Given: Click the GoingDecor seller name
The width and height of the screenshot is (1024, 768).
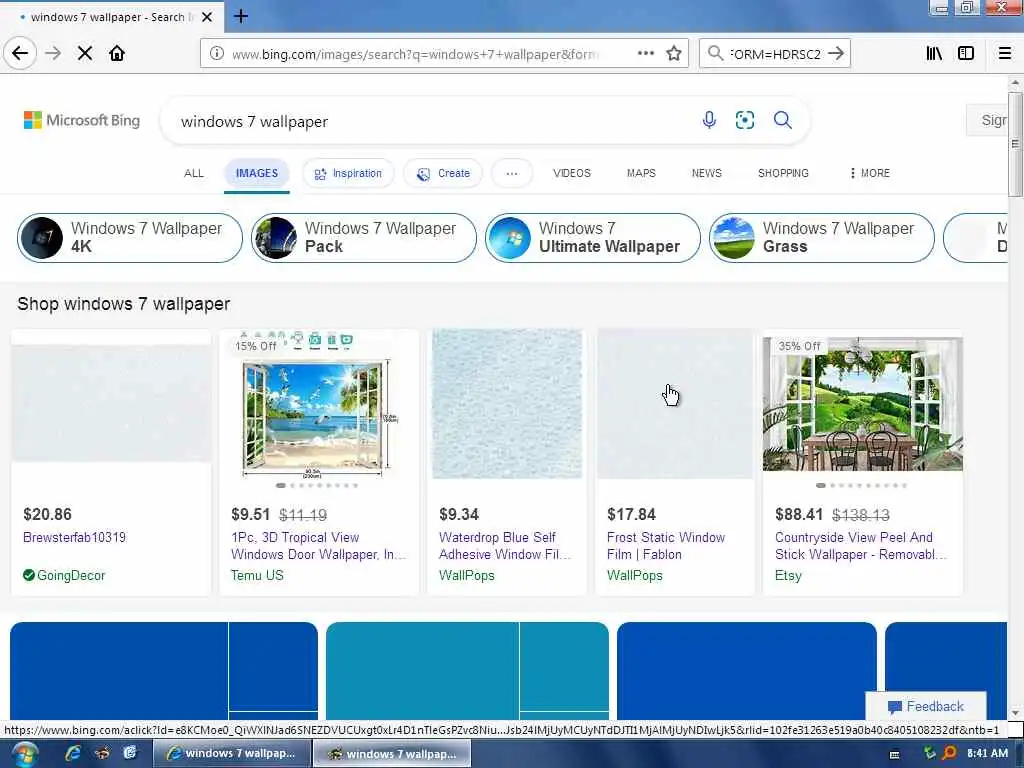Looking at the screenshot, I should coord(71,575).
